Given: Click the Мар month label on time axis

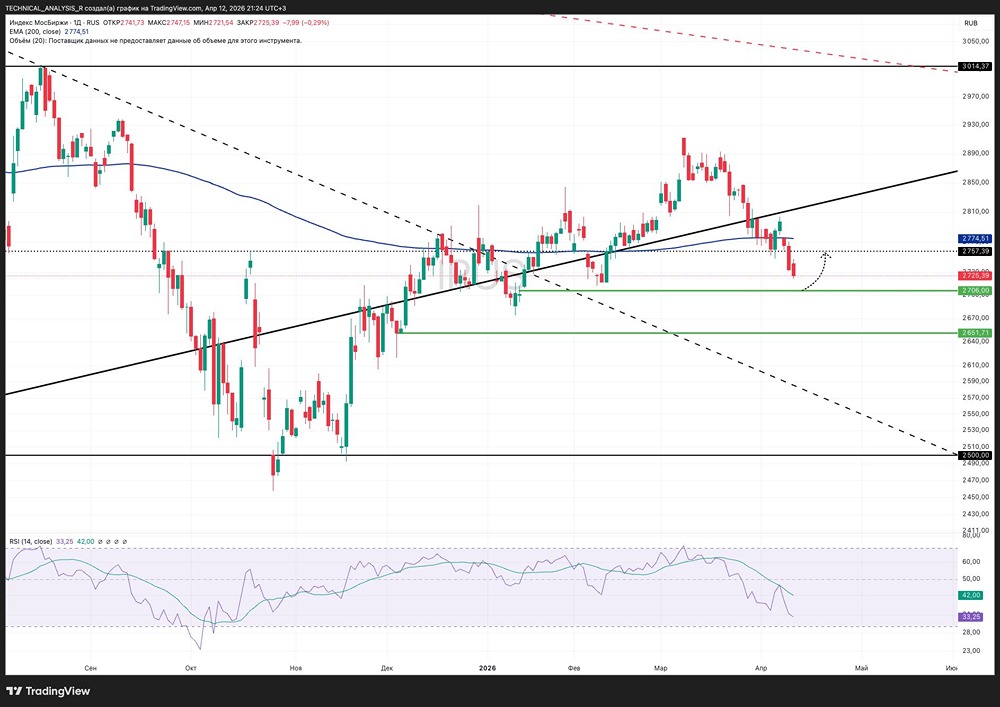Looking at the screenshot, I should pos(661,668).
